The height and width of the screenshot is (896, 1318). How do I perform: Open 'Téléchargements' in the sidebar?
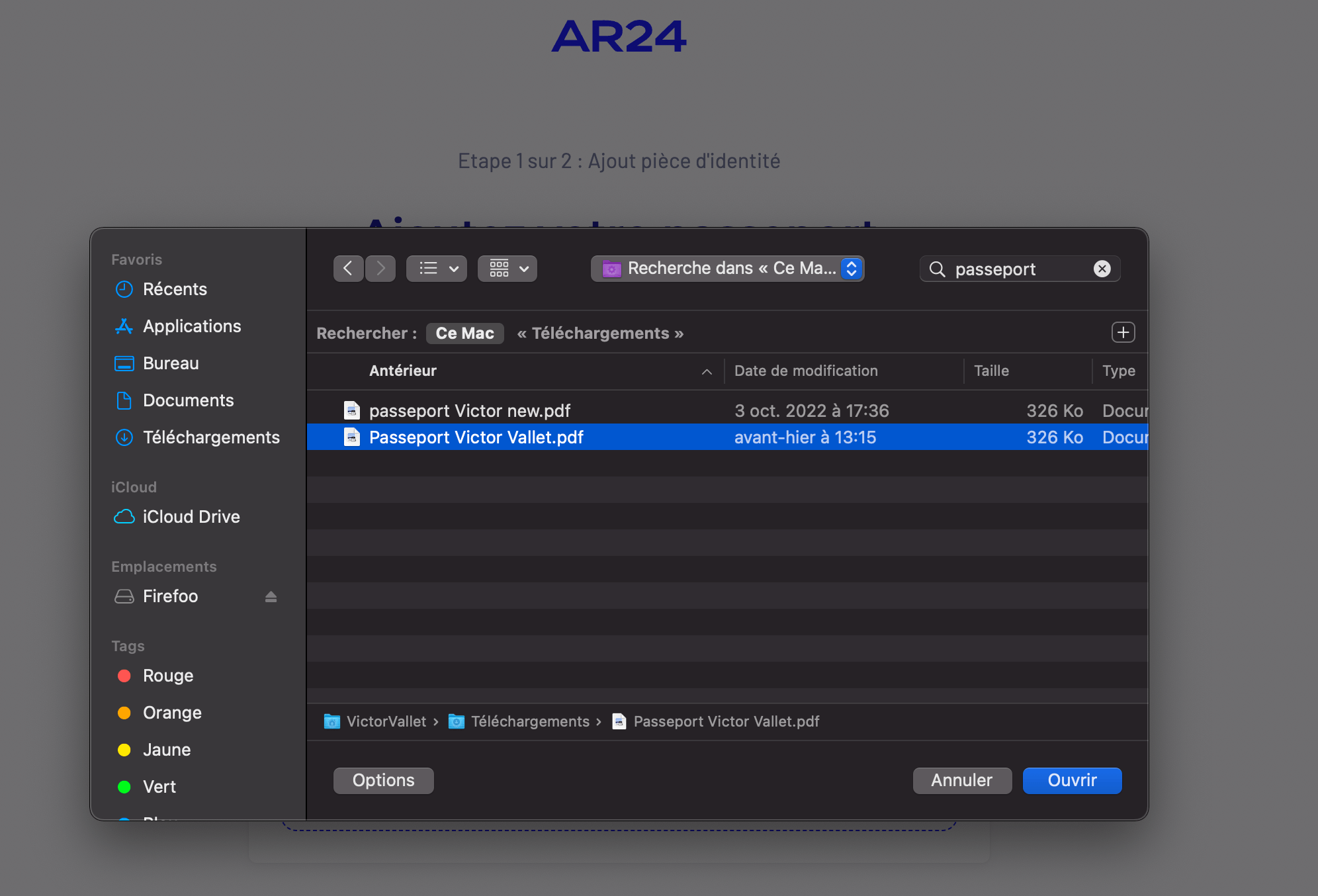pyautogui.click(x=211, y=437)
